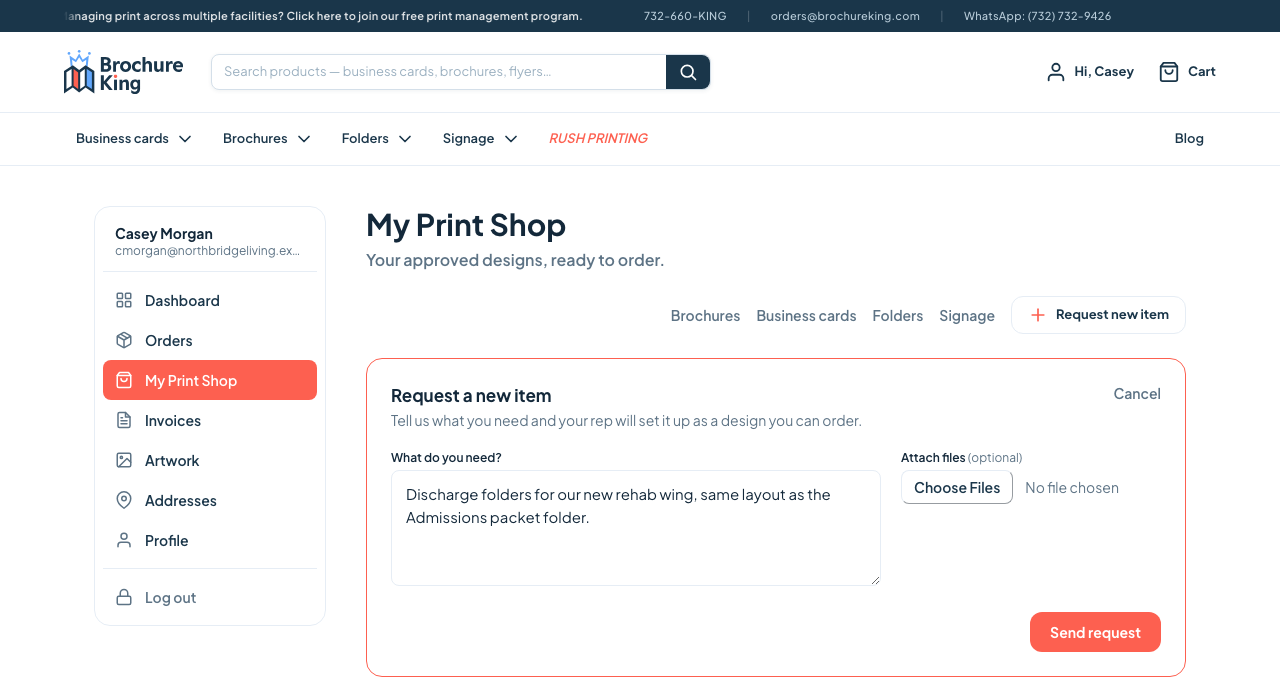Click the orders@brochureking.com email link
Viewport: 1280px width, 700px height.
(845, 16)
